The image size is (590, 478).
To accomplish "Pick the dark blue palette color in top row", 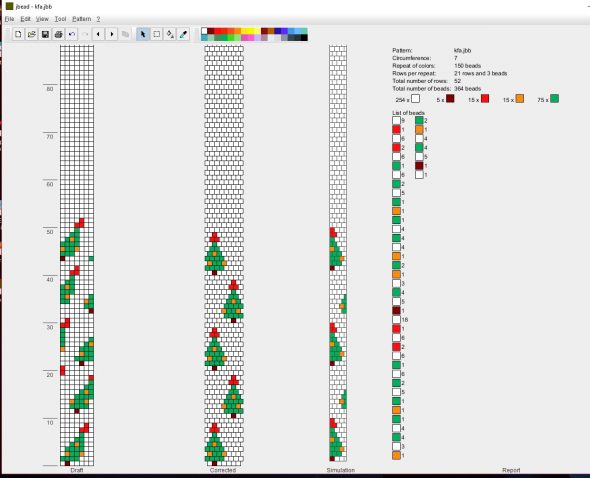I will point(278,31).
